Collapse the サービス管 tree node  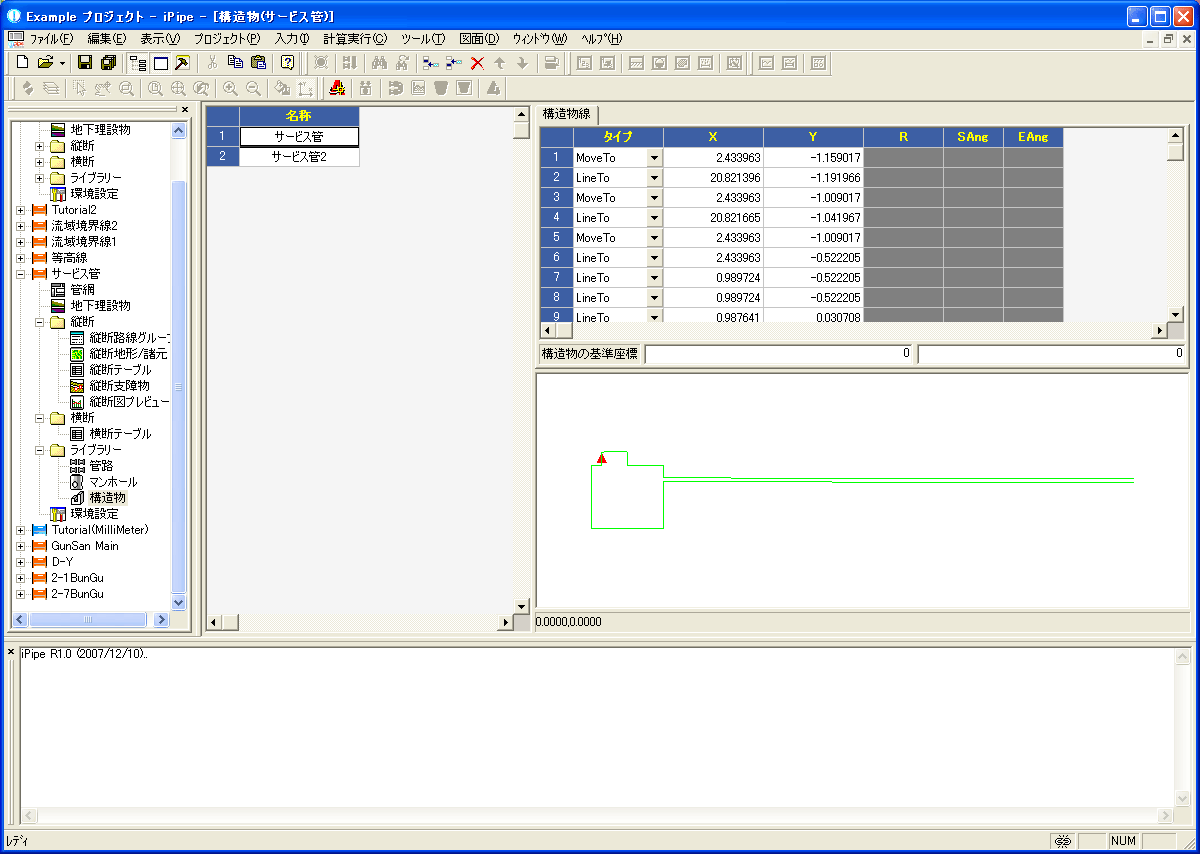tap(21, 273)
